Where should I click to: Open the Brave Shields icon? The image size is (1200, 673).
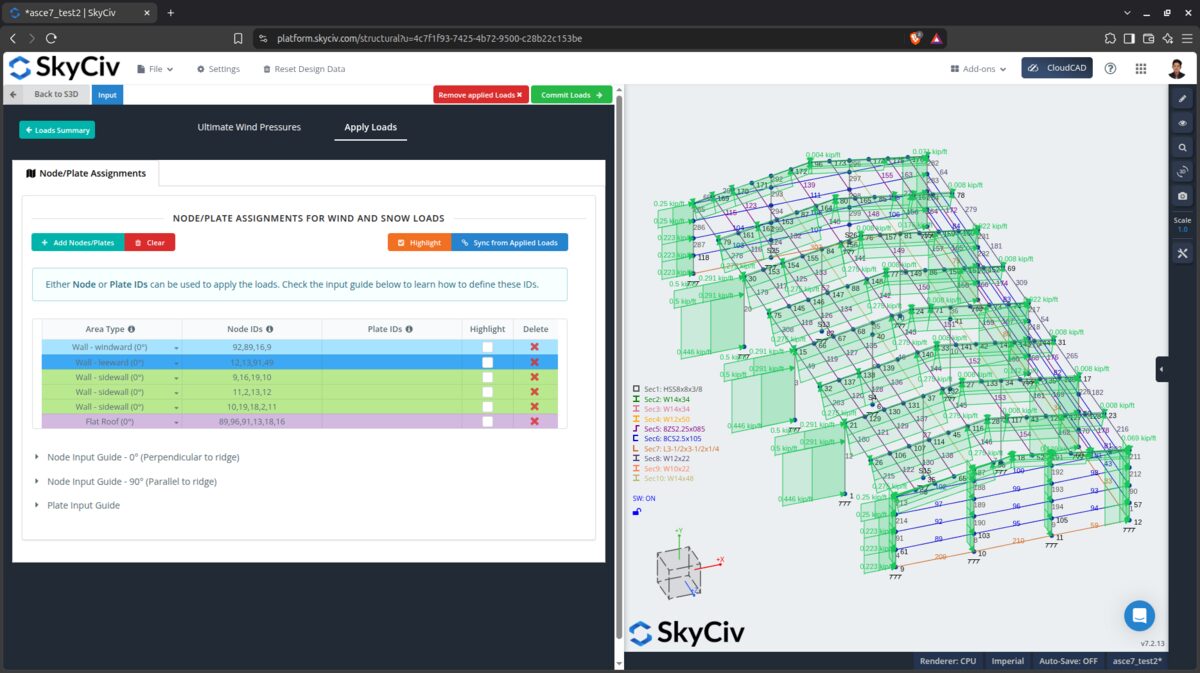915,38
